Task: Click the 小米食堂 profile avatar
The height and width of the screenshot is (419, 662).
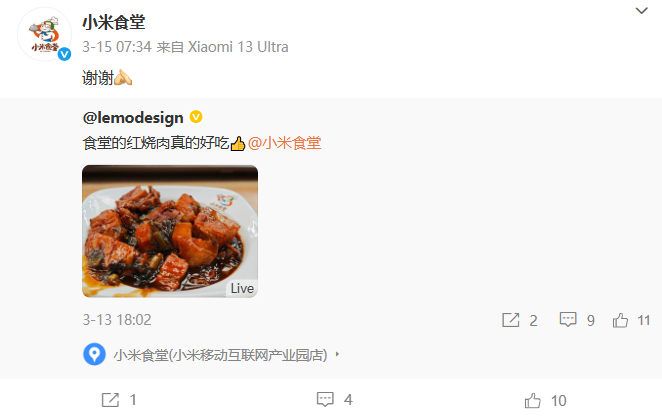Action: [x=44, y=34]
